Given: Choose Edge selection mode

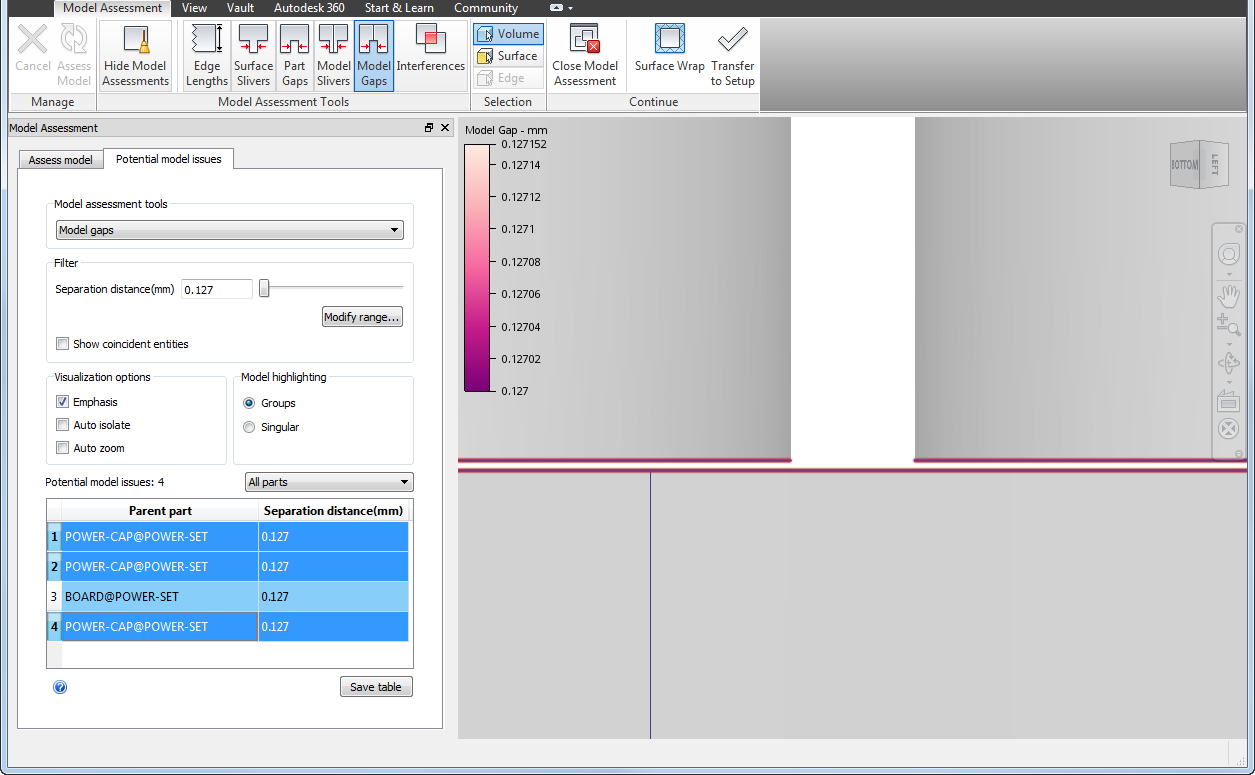Looking at the screenshot, I should tap(509, 78).
